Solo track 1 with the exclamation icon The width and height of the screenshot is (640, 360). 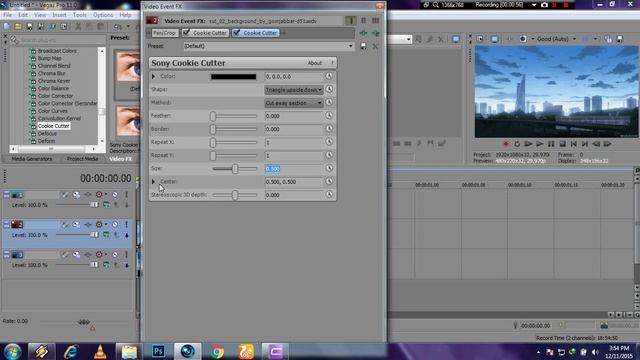coord(127,195)
